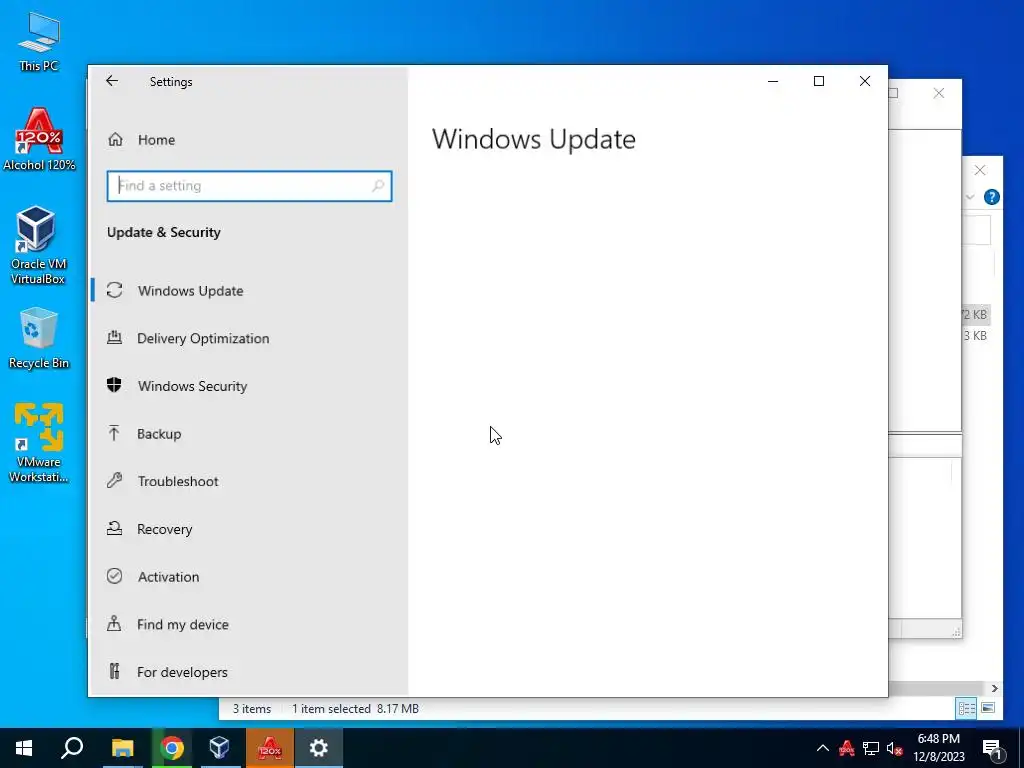Minimize the Settings window
Screen dimensions: 1024x768
coord(773,81)
